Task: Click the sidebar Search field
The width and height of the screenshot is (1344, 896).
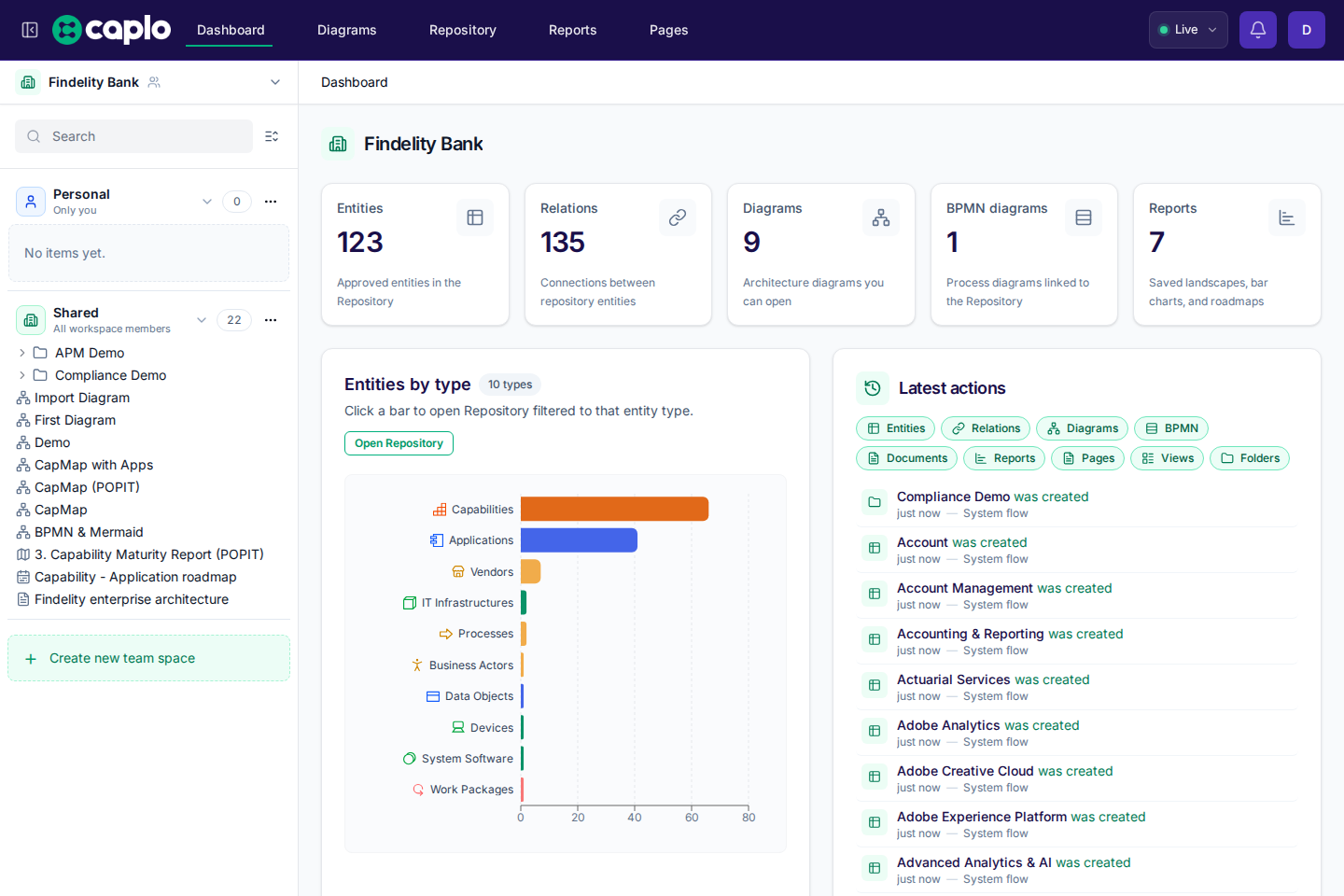Action: coord(133,136)
